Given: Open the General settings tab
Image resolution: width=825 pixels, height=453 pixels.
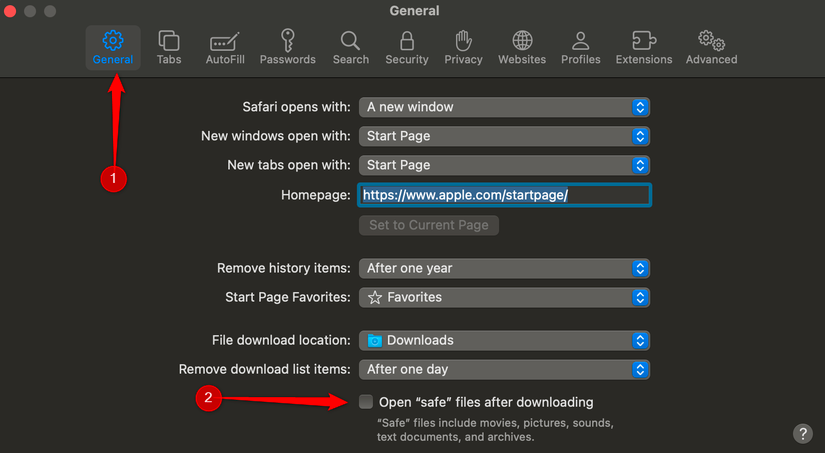Looking at the screenshot, I should point(113,47).
